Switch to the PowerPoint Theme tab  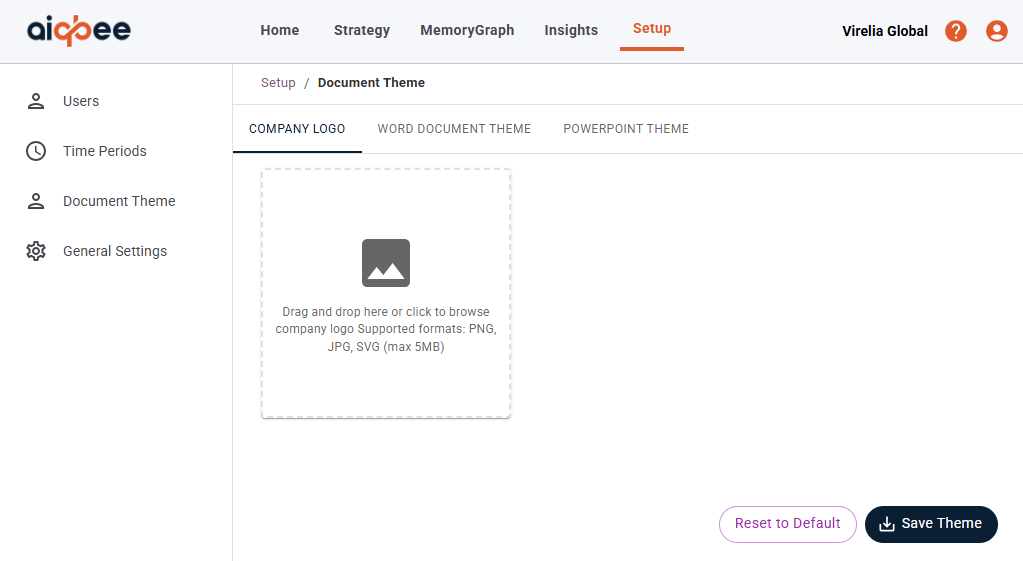(x=626, y=129)
